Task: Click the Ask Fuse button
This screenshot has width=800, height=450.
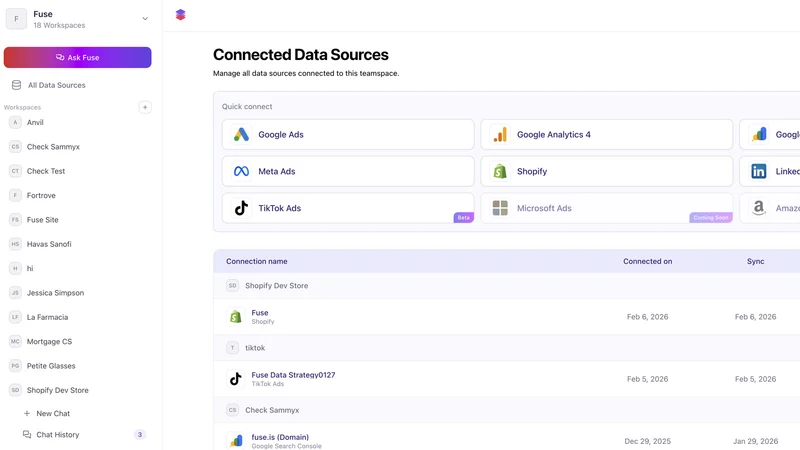Action: click(x=78, y=57)
